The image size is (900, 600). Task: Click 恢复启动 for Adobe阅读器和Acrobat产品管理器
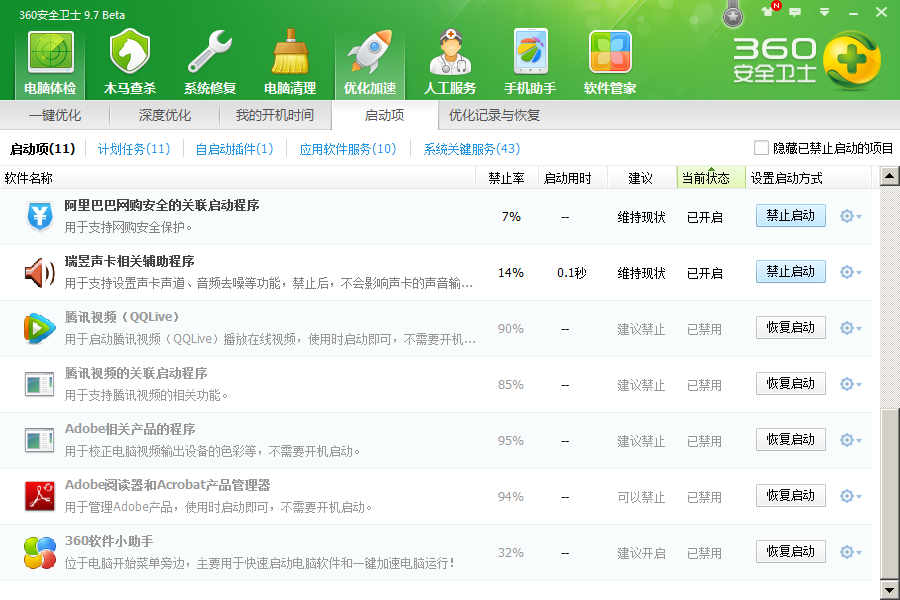tap(790, 496)
